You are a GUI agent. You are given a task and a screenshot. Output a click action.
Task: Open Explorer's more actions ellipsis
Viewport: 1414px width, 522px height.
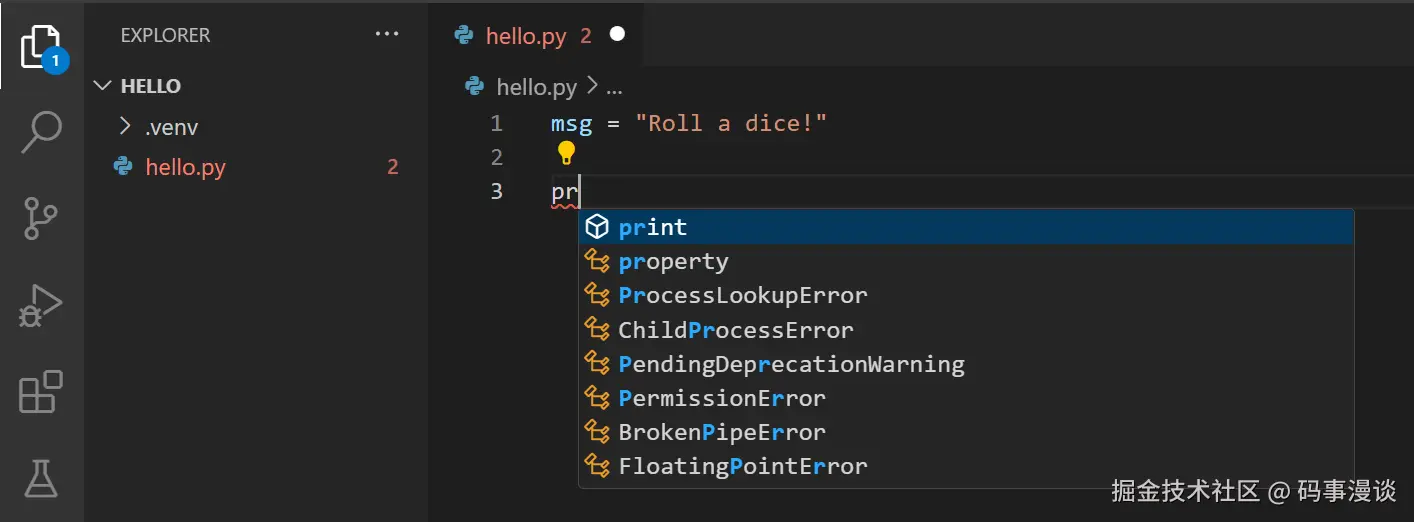pos(387,34)
